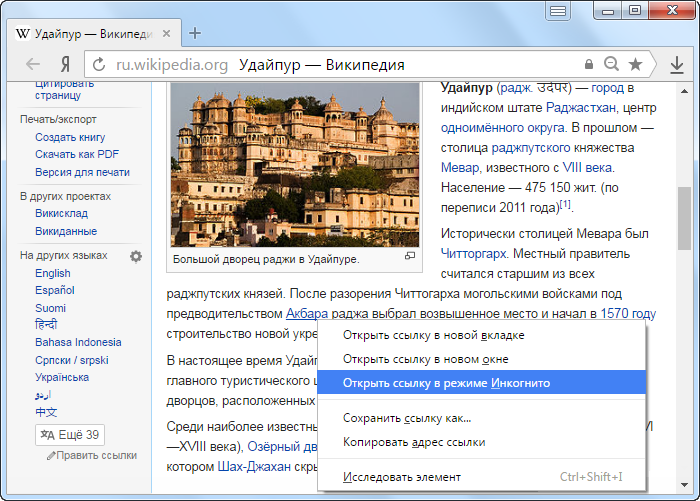The image size is (700, 501).
Task: Open the footnote [1] reference
Action: pos(565,204)
